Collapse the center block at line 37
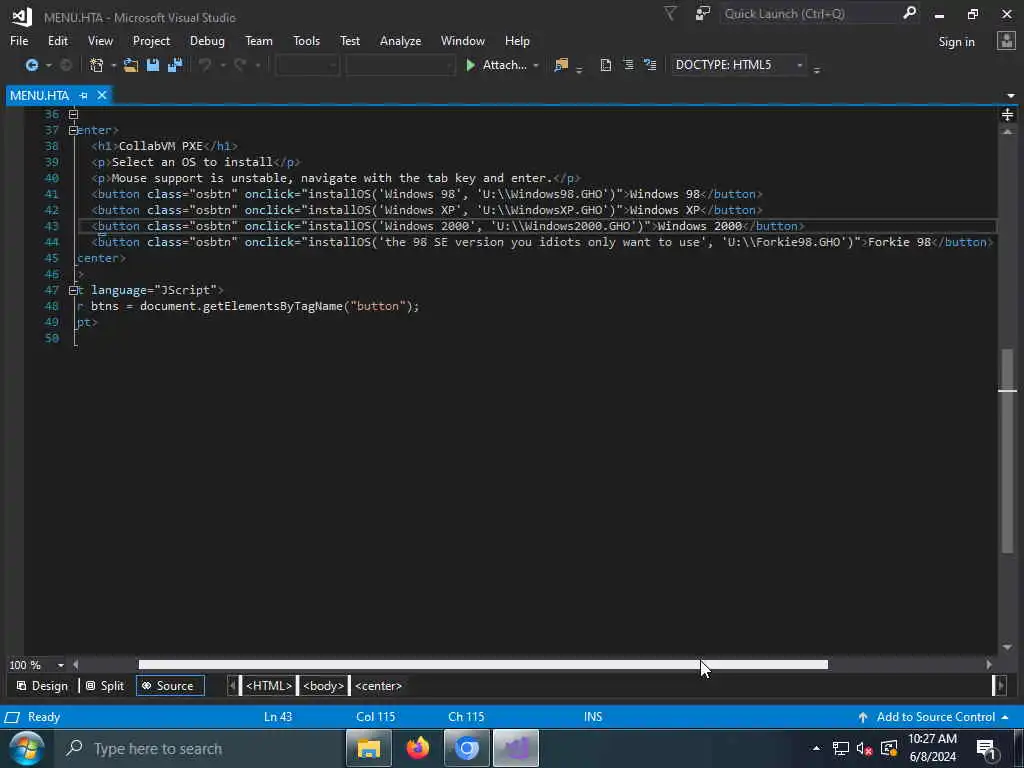The height and width of the screenshot is (768, 1024). [x=73, y=130]
